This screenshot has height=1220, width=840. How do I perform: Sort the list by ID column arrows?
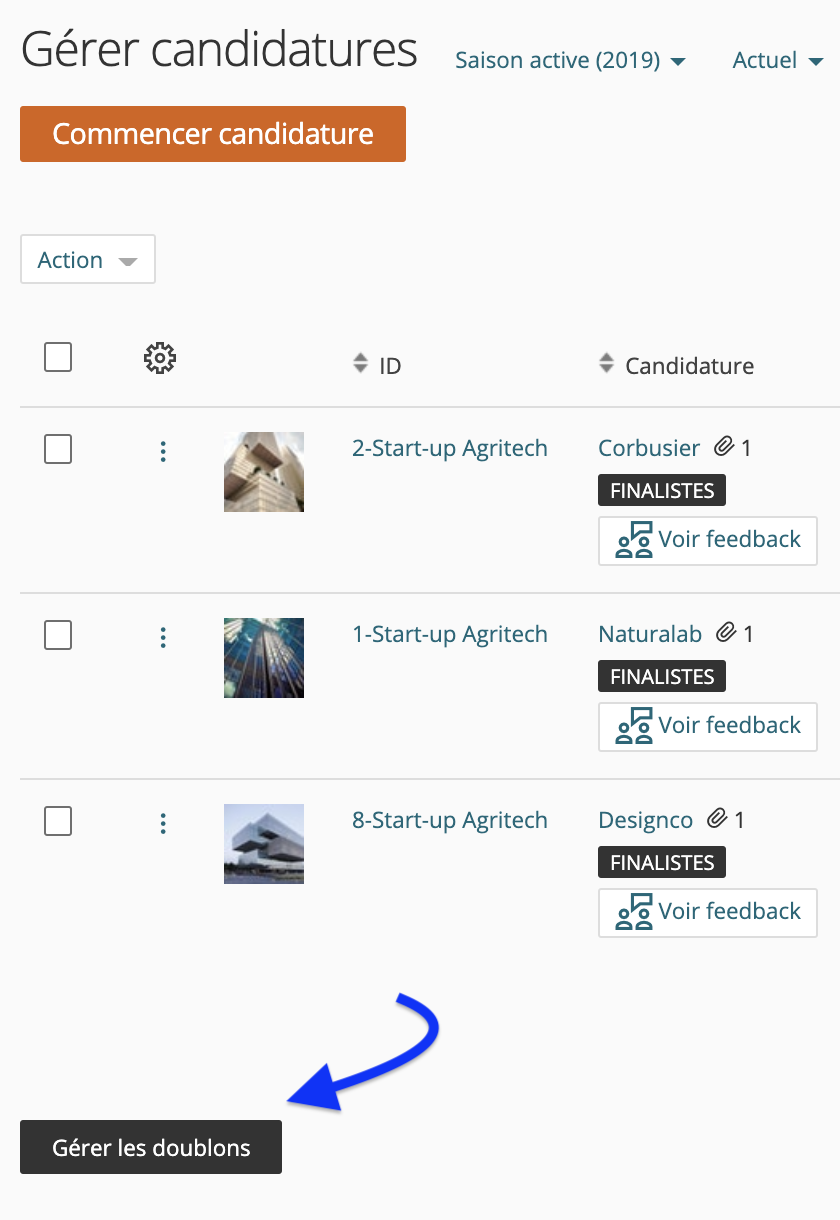(x=361, y=364)
